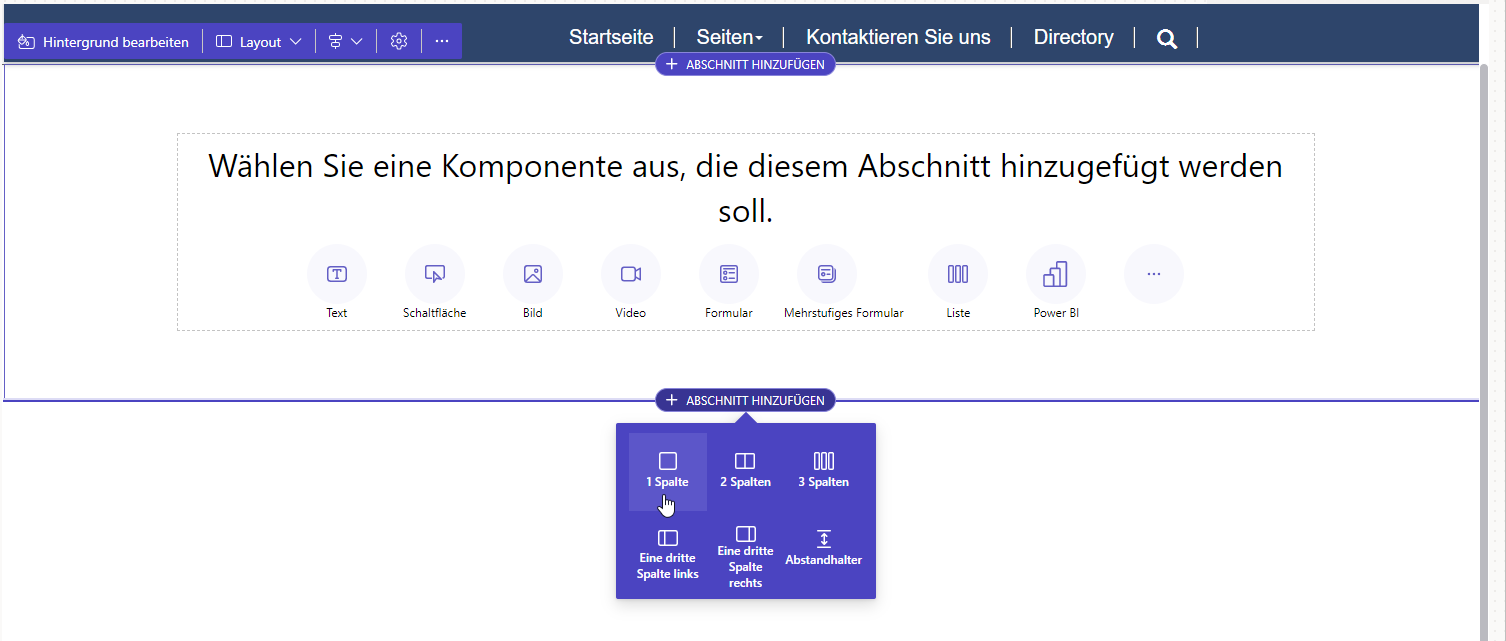Expand the Seiten navigation menu
Screen dimensions: 1506x641
coord(729,36)
